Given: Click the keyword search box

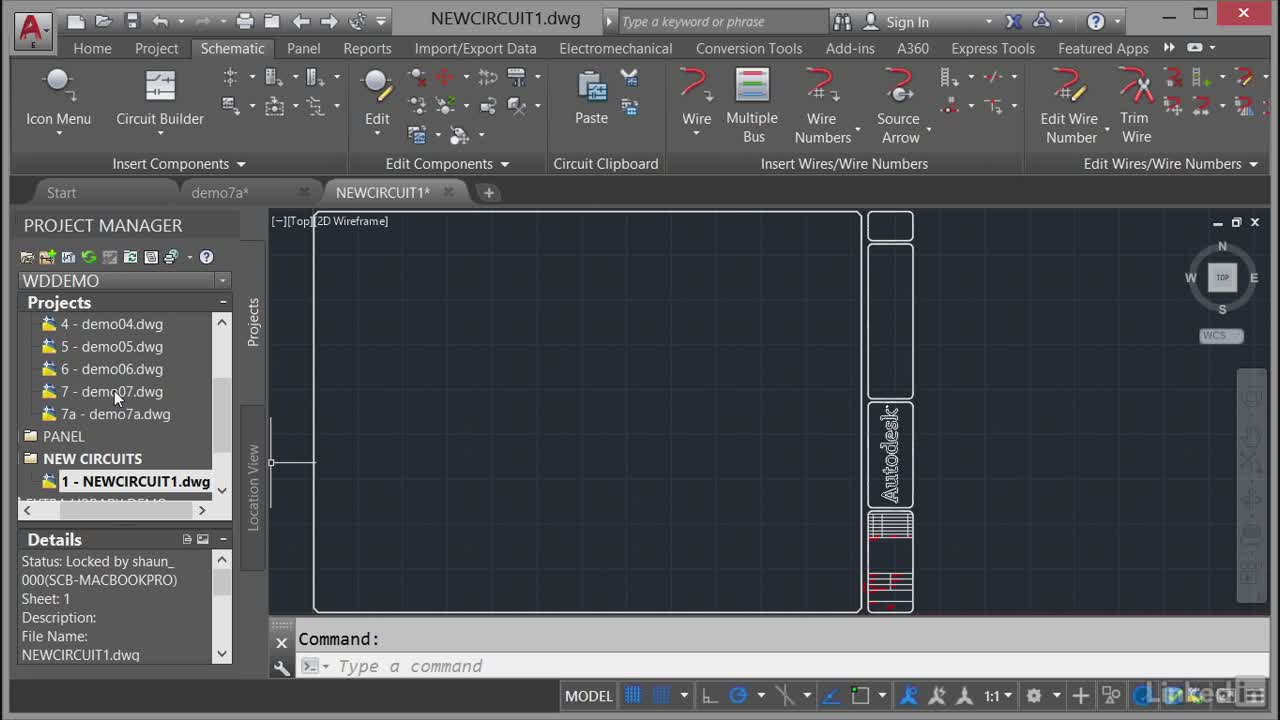Looking at the screenshot, I should pos(722,22).
